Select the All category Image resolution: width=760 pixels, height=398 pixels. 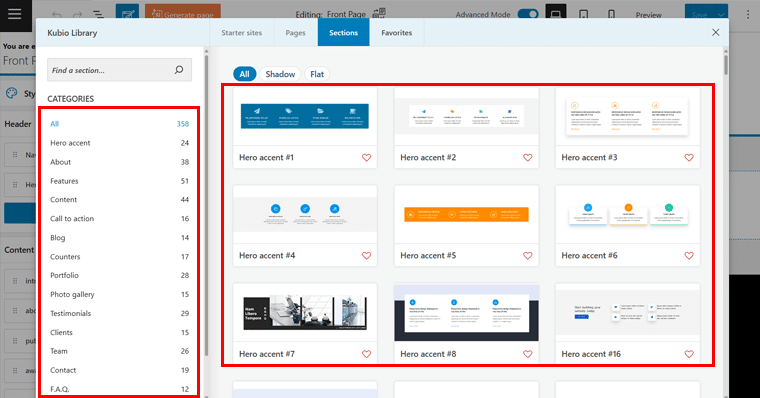(x=119, y=124)
